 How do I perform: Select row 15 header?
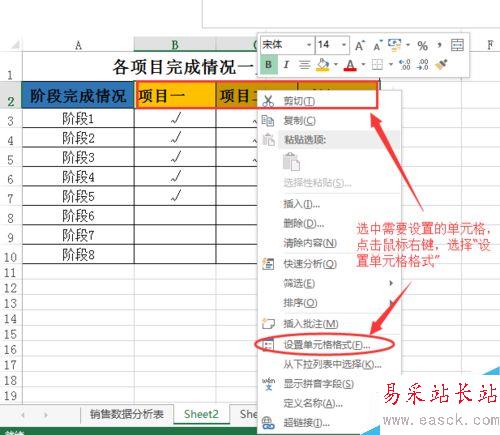[11, 334]
